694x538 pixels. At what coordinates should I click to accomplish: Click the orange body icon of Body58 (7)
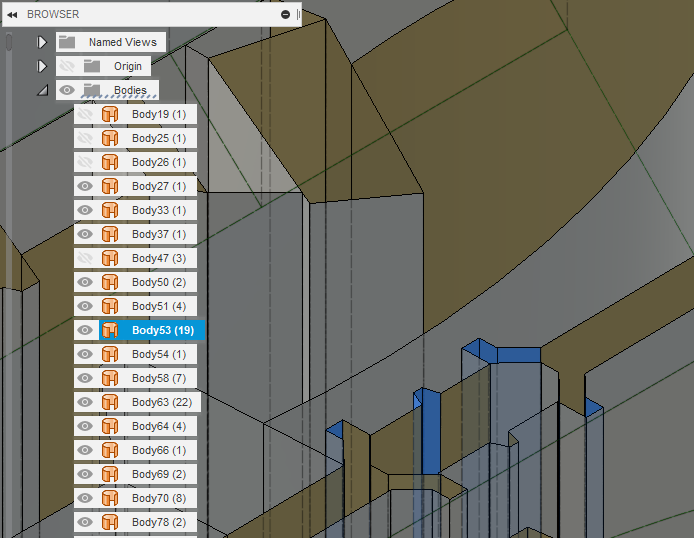click(x=110, y=378)
